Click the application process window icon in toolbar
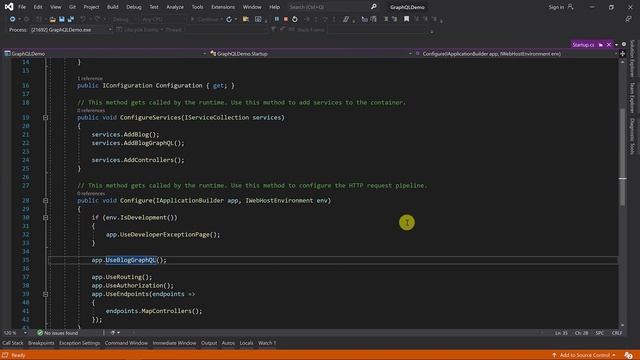Viewport: 640px width, 360px height. tap(258, 19)
